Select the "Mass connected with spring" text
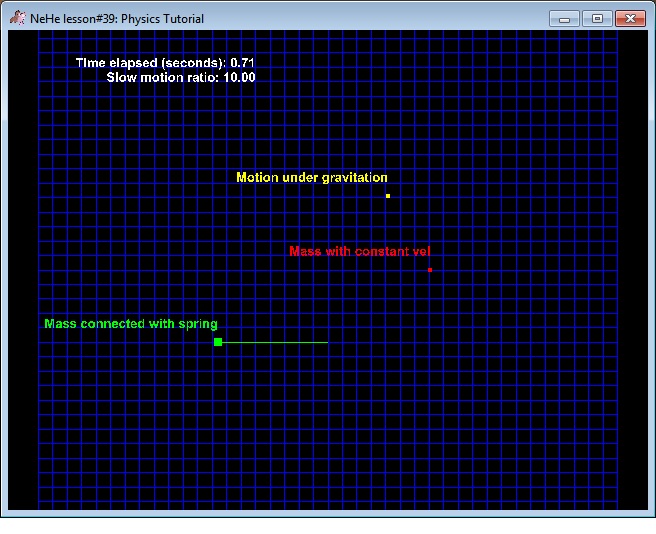This screenshot has width=656, height=534. click(130, 324)
